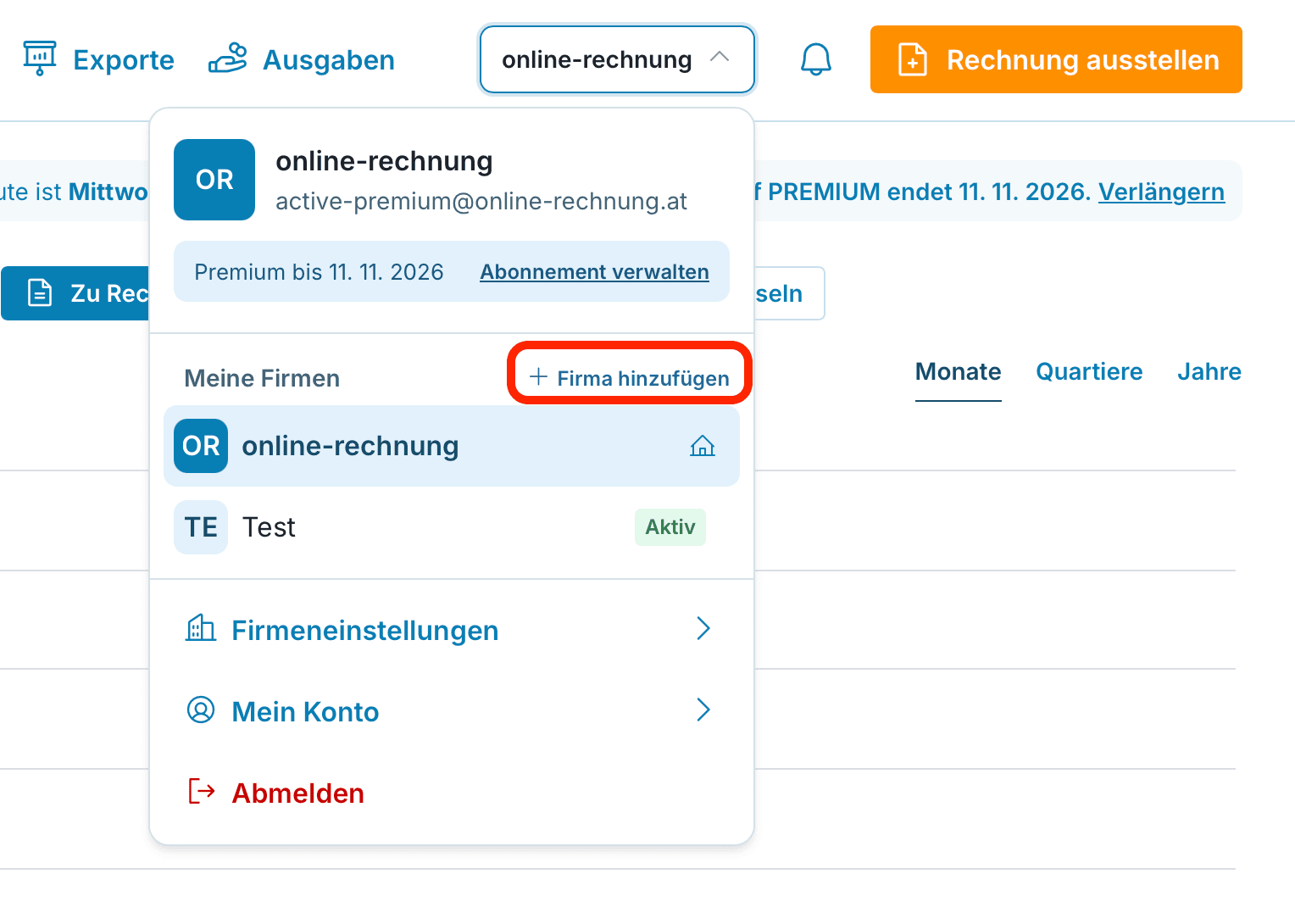Click the active-premium@online-rechnung.at email text
Screen dimensions: 1295x924
[x=481, y=202]
